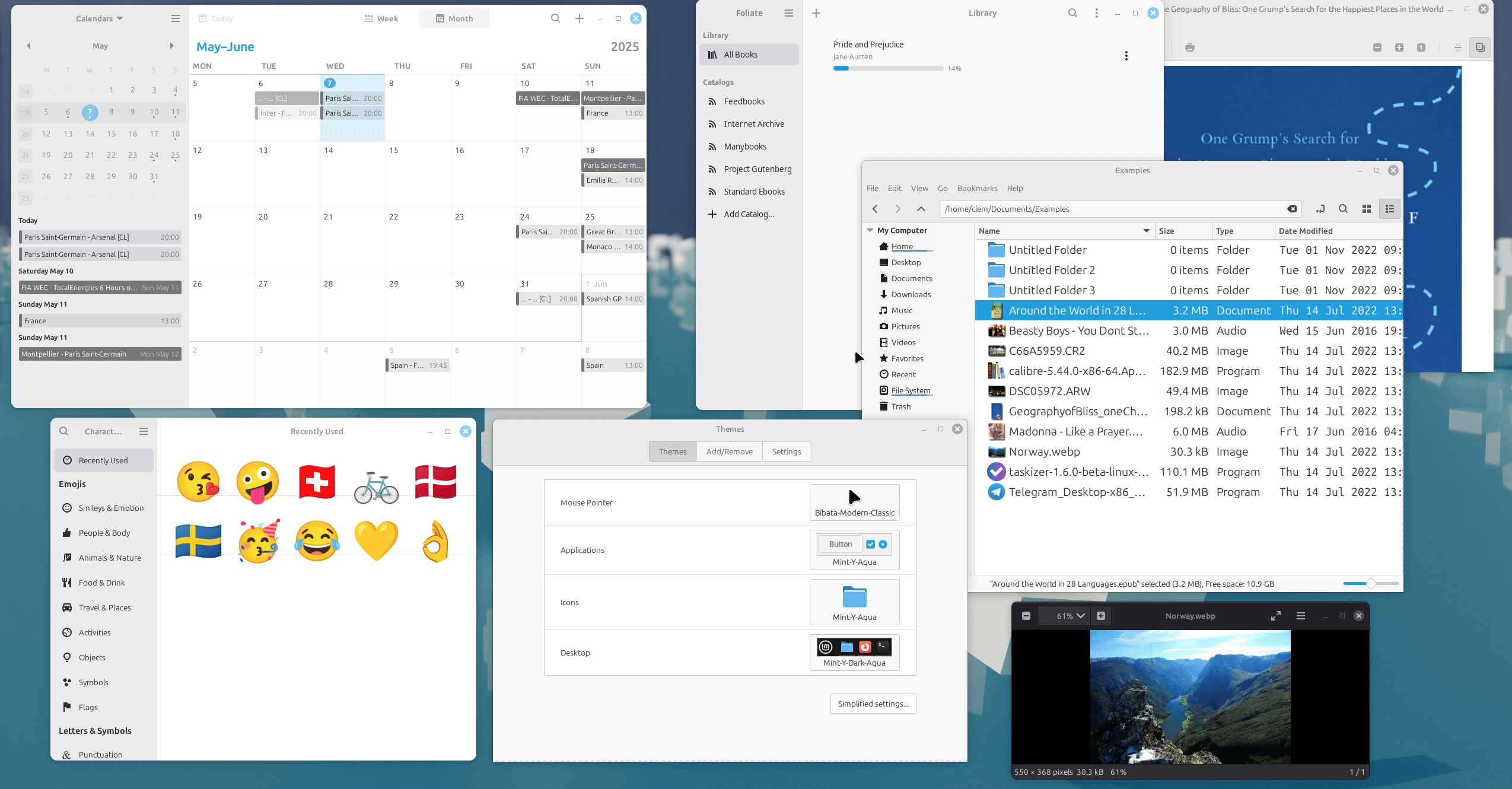Click the fullscreen icon in the Norway.webp viewer

pyautogui.click(x=1275, y=616)
